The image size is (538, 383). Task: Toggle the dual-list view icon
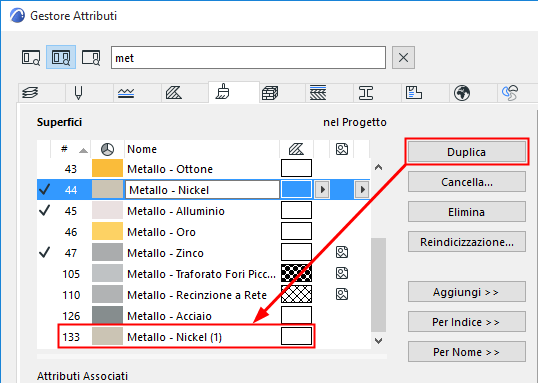click(x=61, y=57)
